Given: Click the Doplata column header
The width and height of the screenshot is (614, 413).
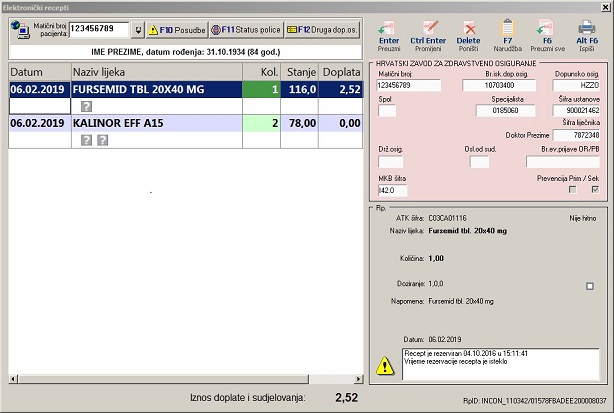Looking at the screenshot, I should [341, 72].
